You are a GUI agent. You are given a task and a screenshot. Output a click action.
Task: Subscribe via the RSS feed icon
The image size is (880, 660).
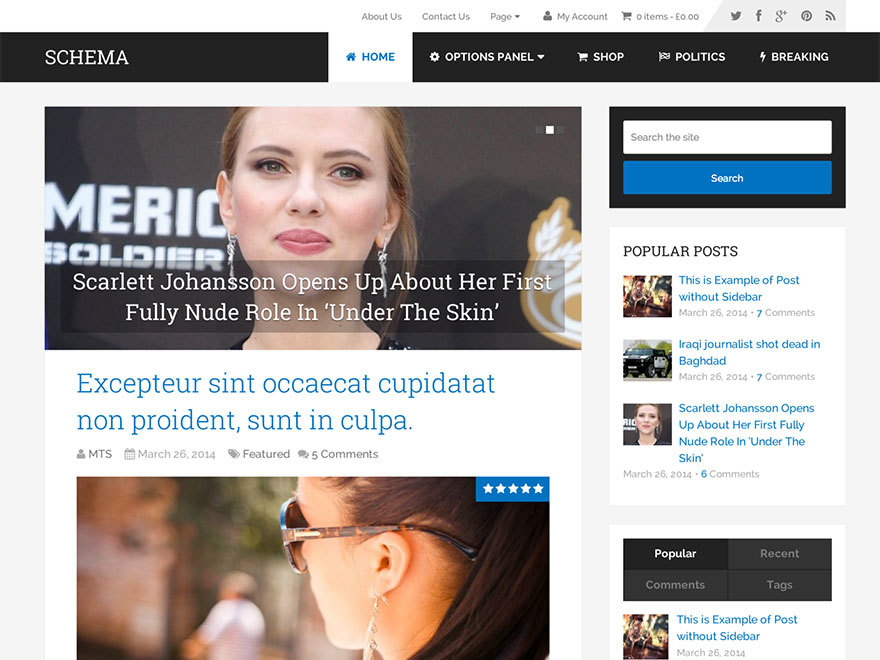click(x=830, y=16)
